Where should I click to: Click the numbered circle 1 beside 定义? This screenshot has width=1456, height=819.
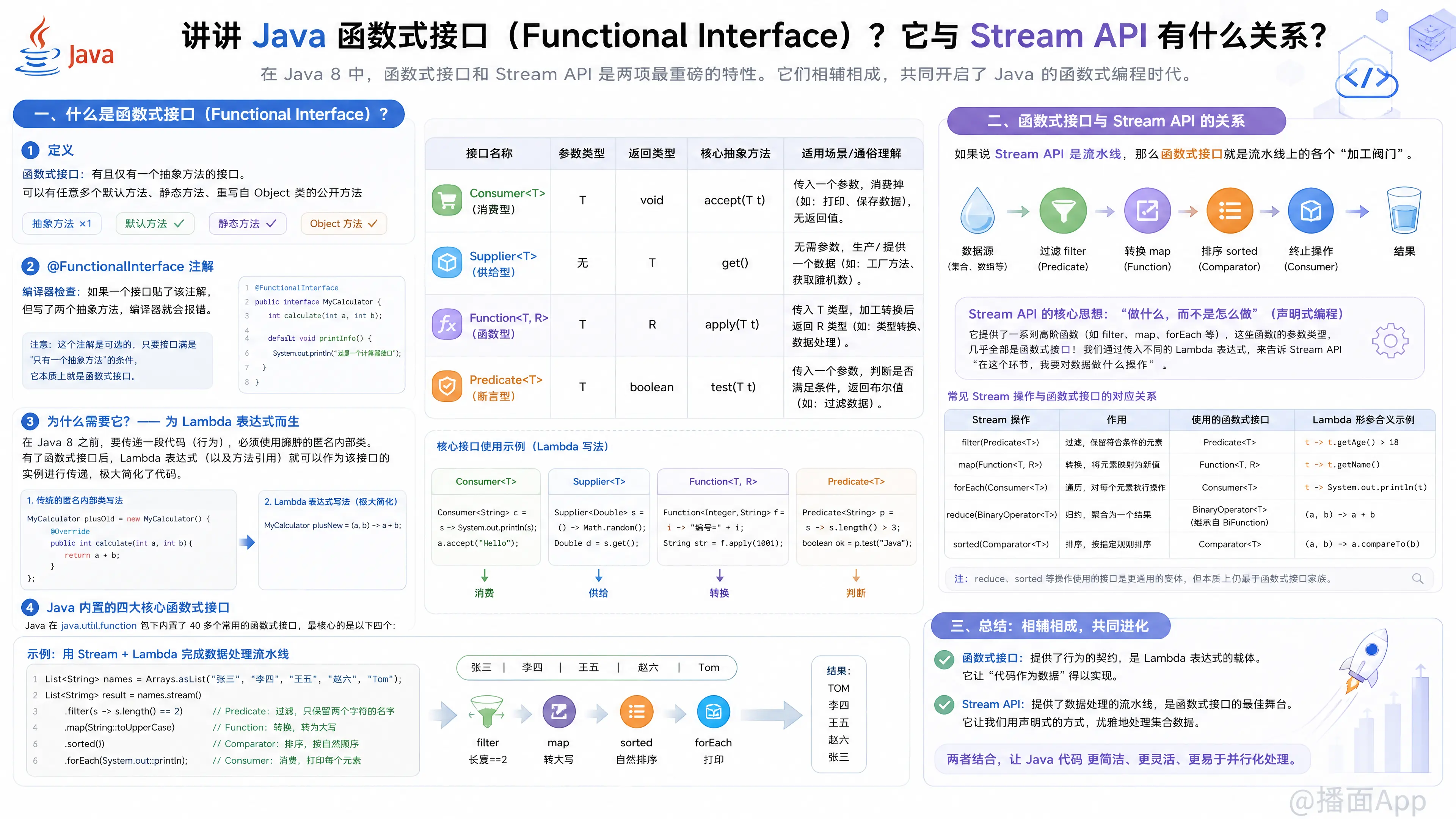pyautogui.click(x=30, y=151)
